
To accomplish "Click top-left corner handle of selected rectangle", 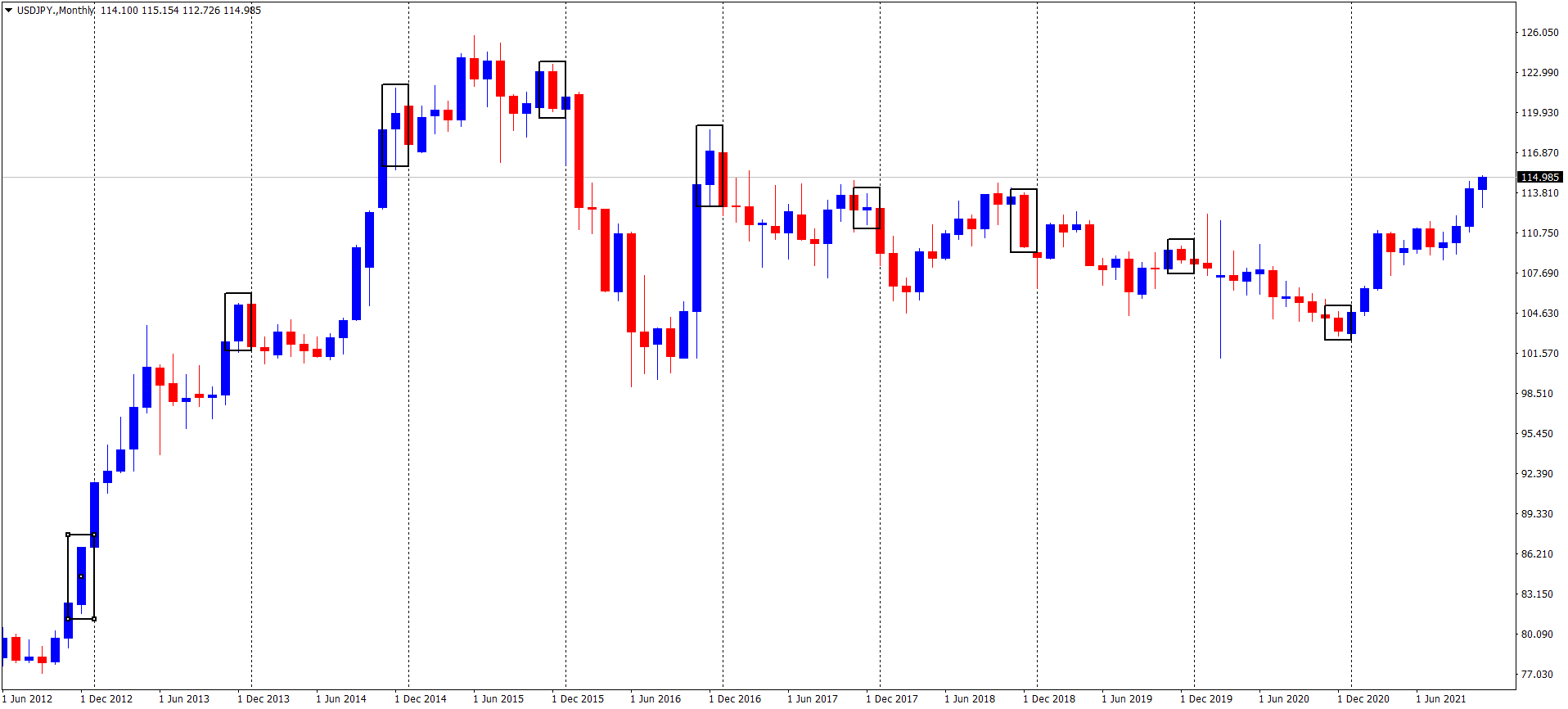I will click(x=68, y=535).
